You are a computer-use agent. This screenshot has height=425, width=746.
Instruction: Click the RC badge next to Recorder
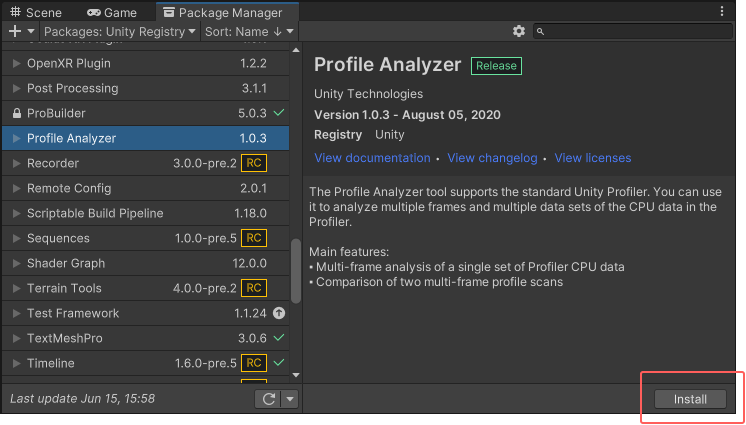254,163
